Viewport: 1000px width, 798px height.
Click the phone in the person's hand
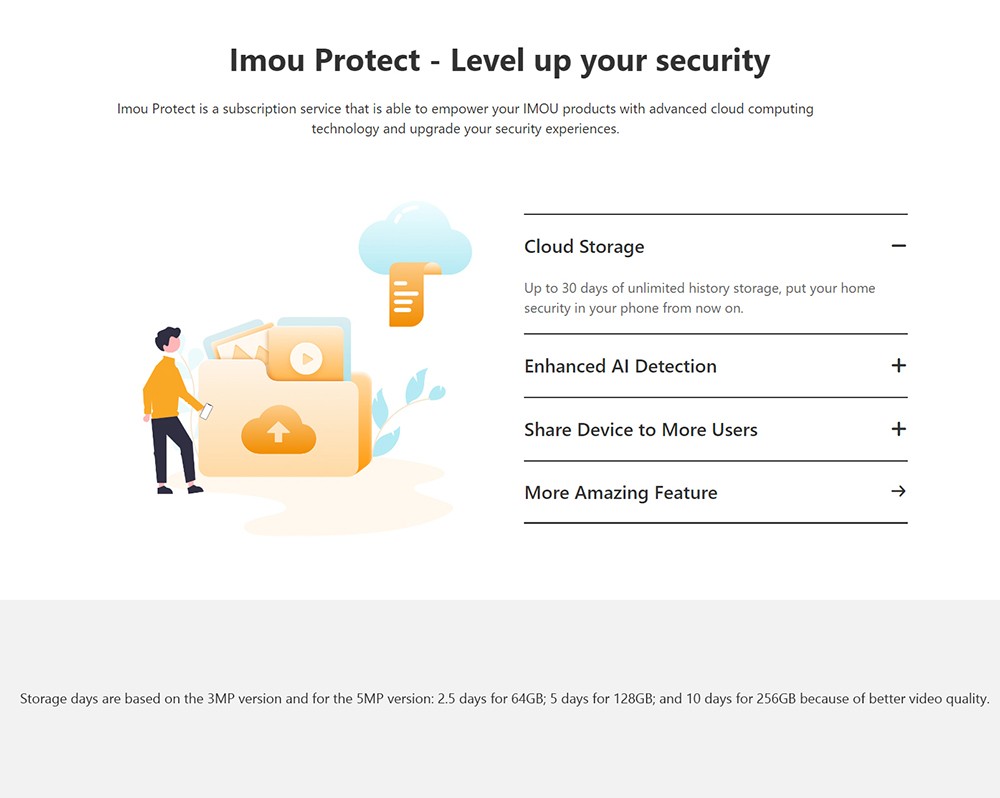(207, 411)
